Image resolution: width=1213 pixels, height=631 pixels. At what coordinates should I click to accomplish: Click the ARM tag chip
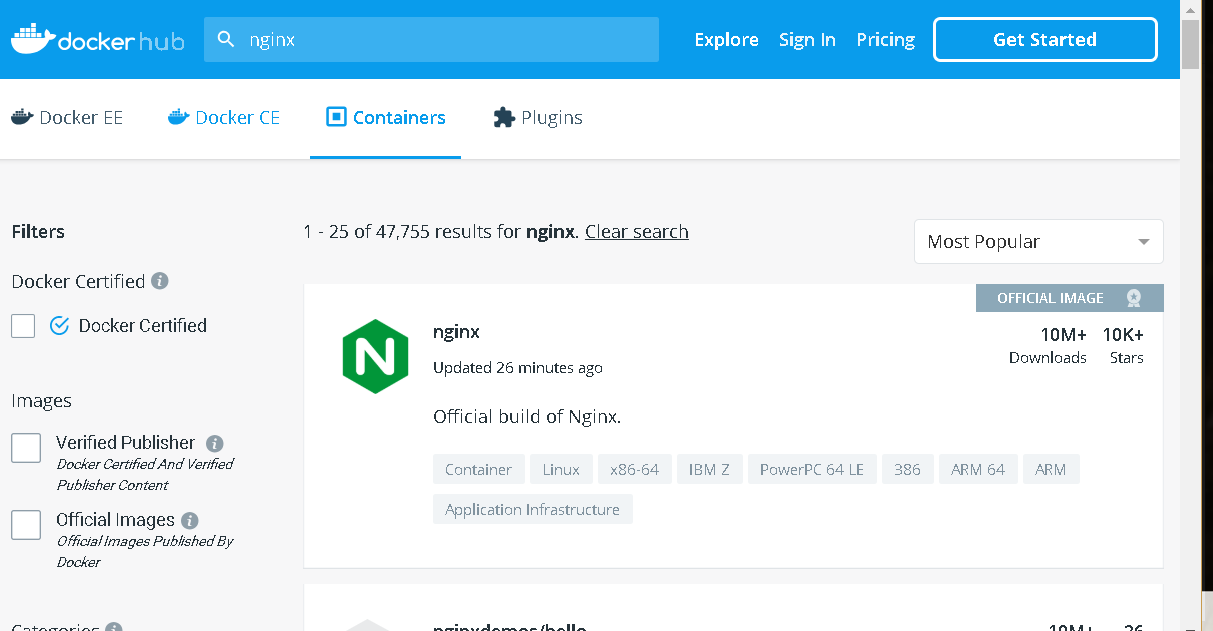[1051, 469]
